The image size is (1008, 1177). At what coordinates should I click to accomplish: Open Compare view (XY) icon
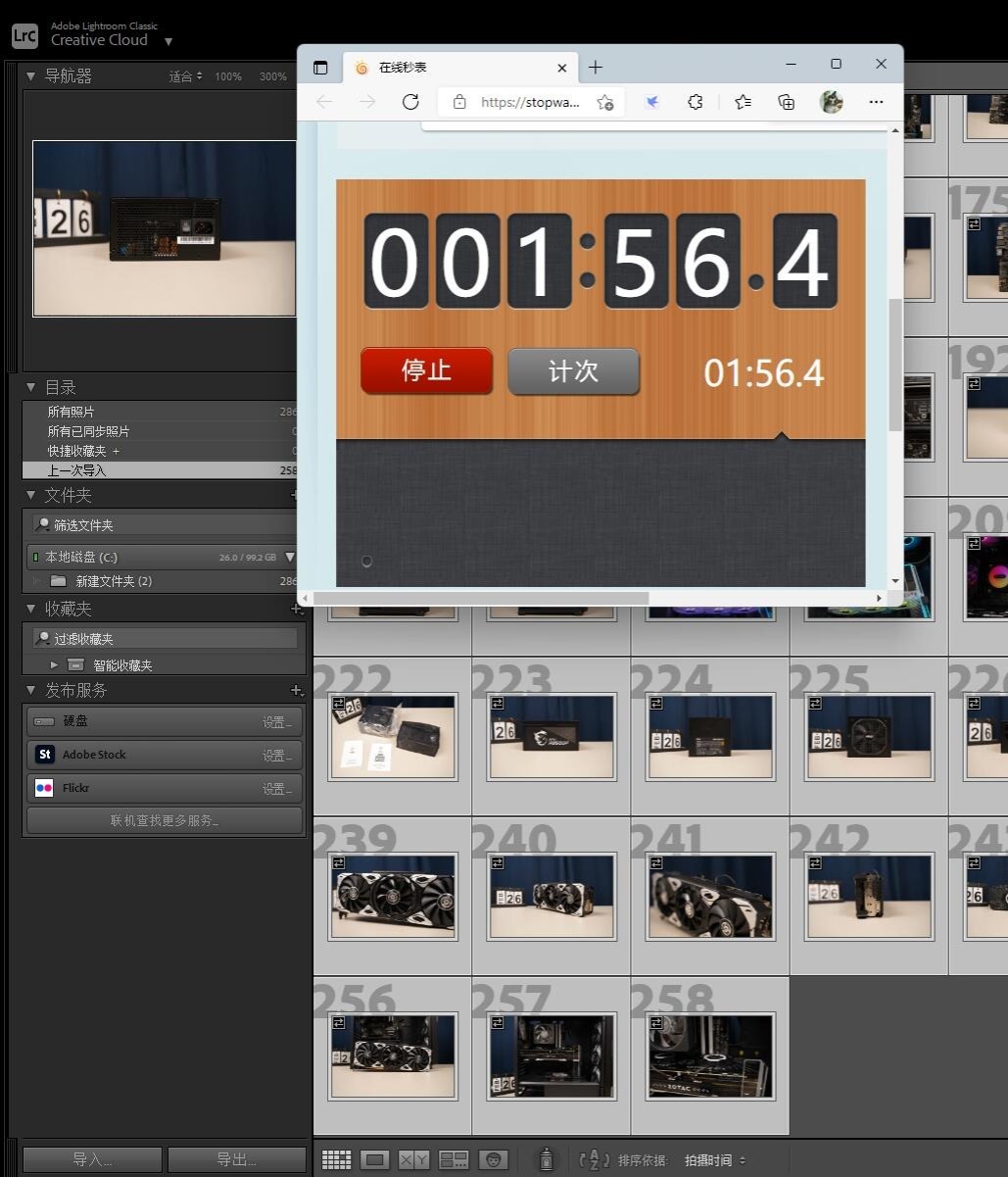point(413,1160)
